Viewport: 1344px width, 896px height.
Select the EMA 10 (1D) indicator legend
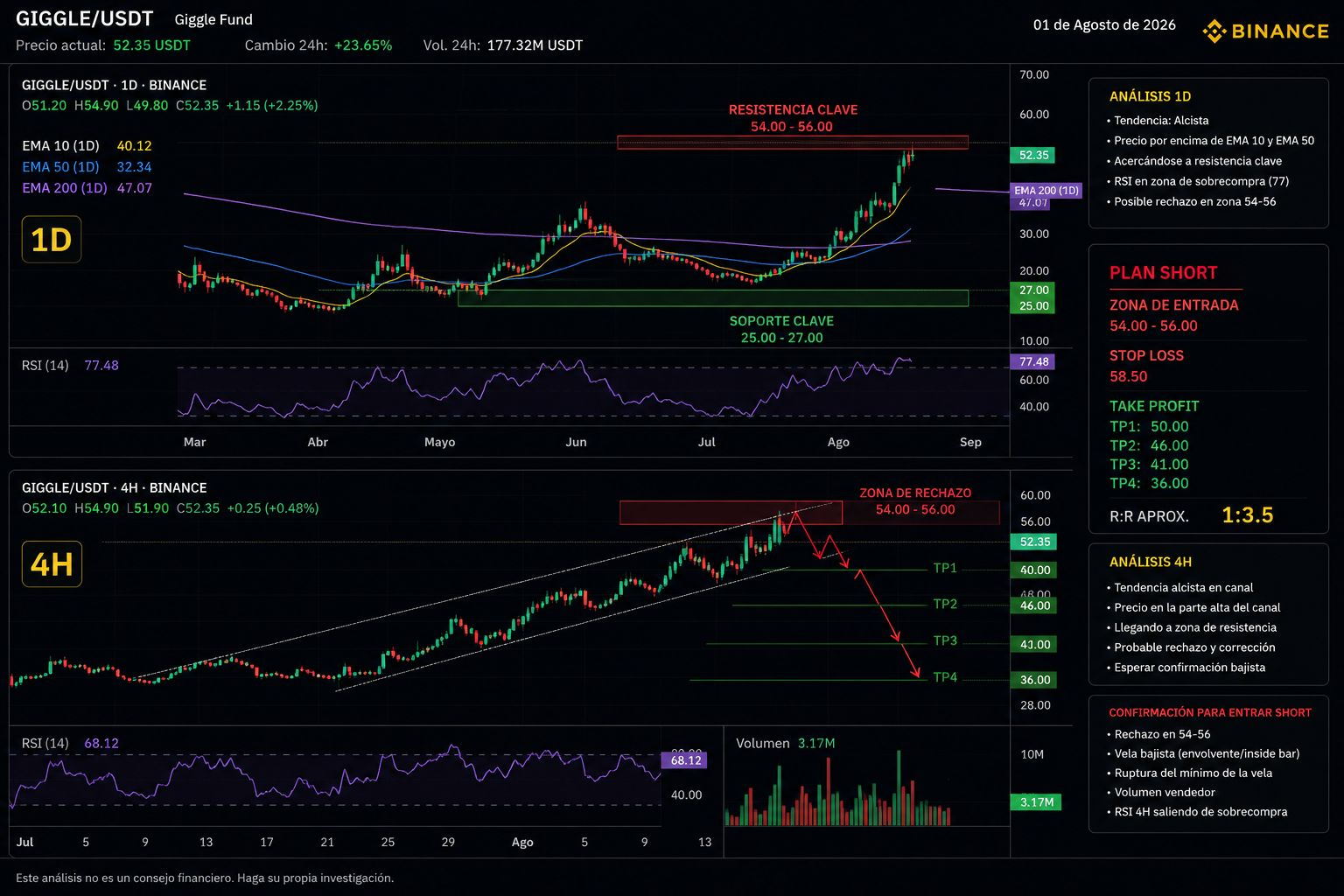[x=87, y=146]
